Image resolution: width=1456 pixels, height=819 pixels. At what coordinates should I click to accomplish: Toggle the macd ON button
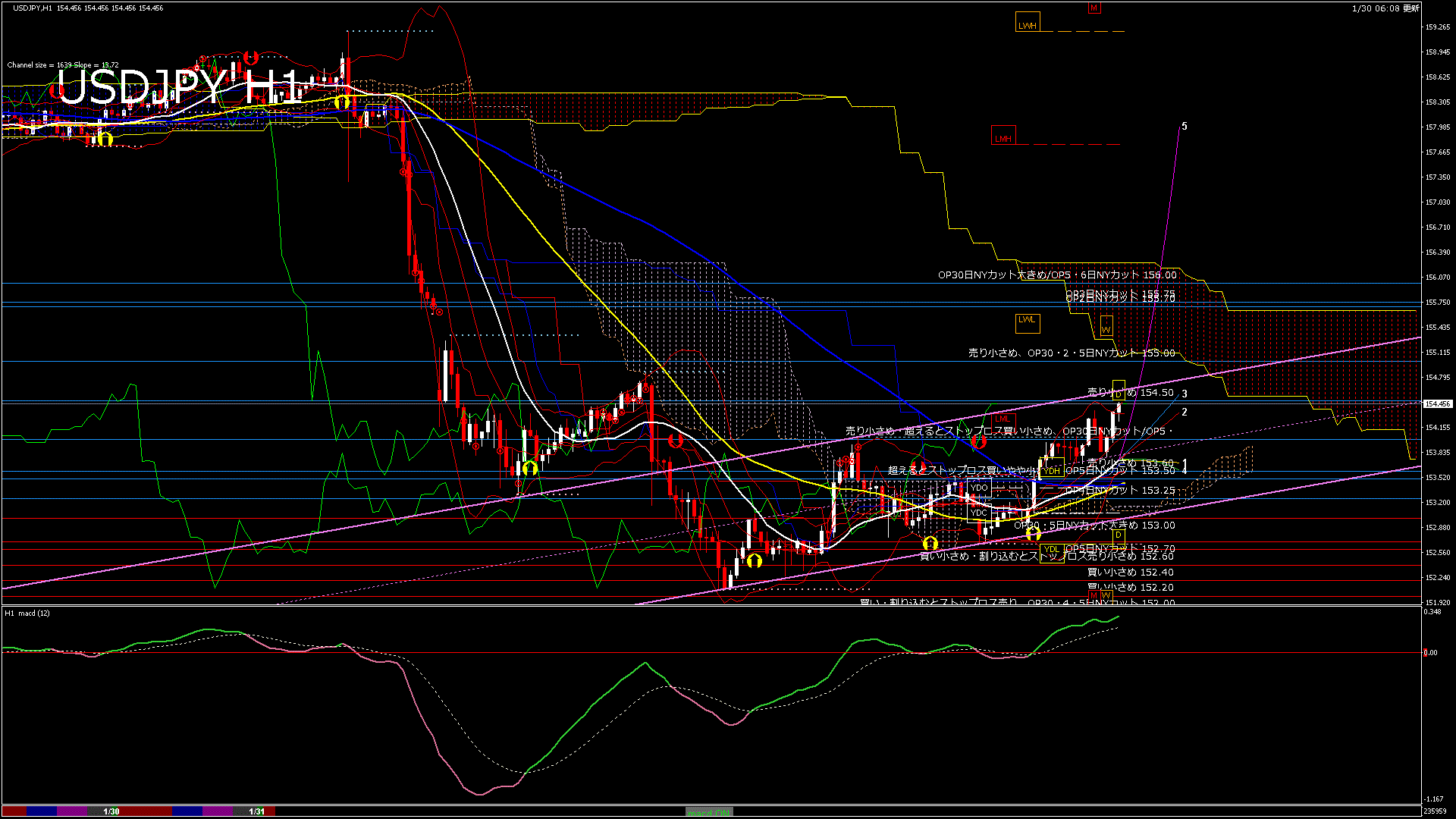pyautogui.click(x=709, y=811)
